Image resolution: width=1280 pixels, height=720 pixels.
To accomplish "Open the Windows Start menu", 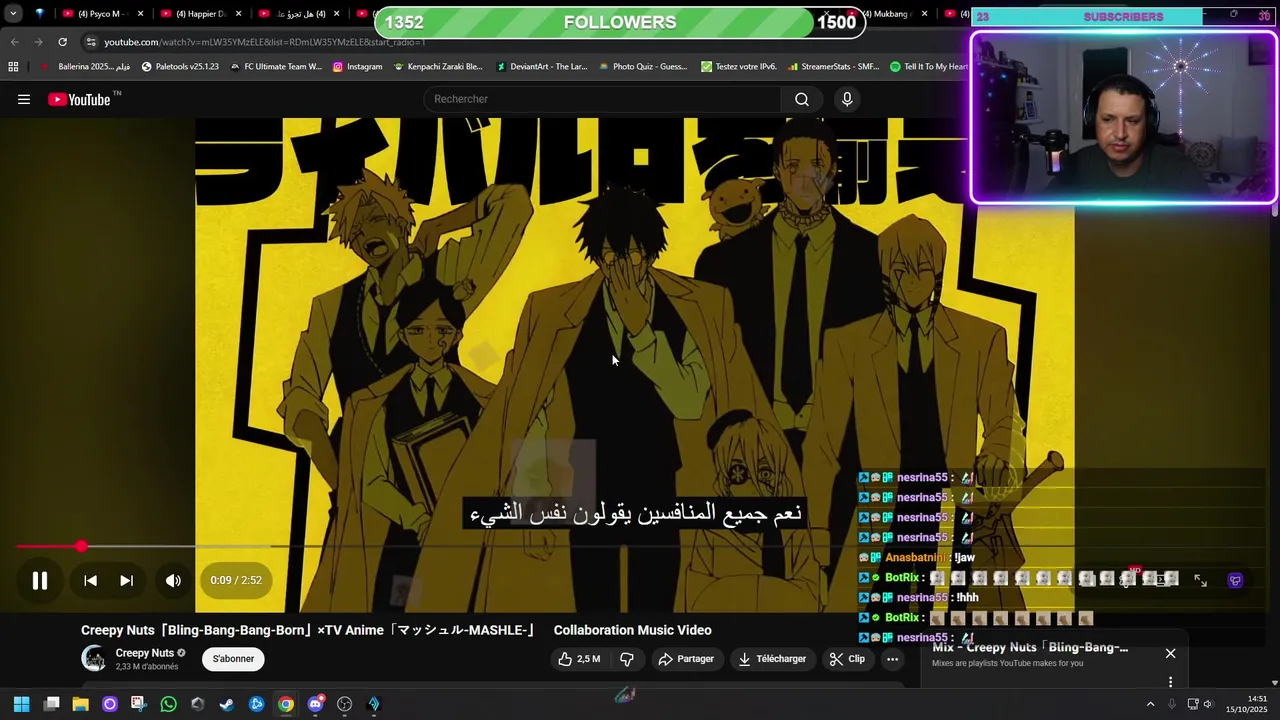I will tap(21, 704).
